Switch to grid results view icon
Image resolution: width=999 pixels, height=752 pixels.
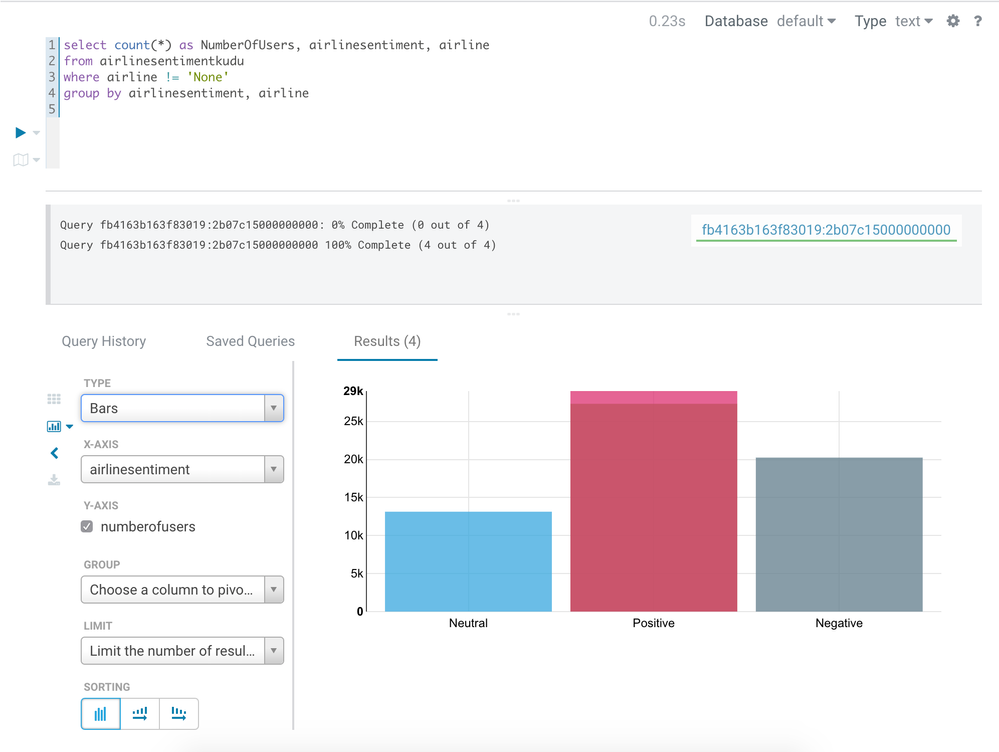pyautogui.click(x=54, y=399)
